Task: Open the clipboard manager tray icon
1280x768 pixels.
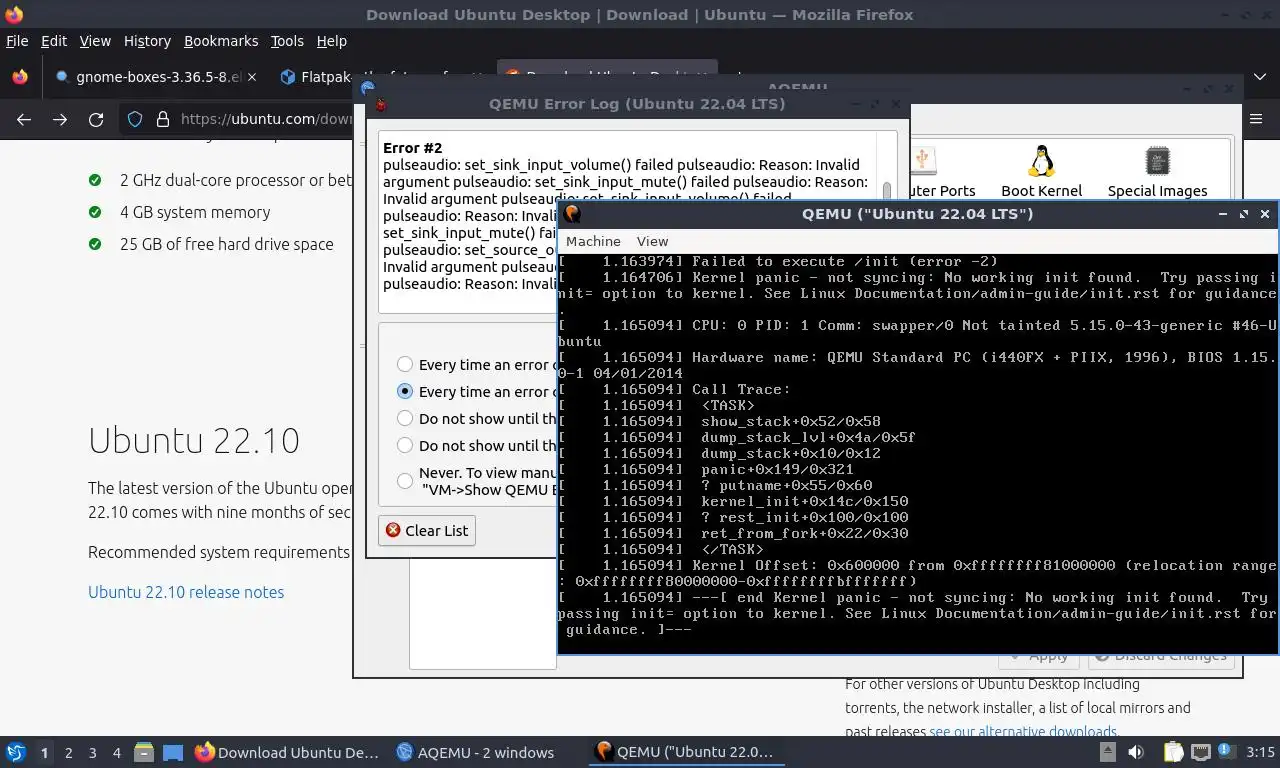Action: 1174,752
